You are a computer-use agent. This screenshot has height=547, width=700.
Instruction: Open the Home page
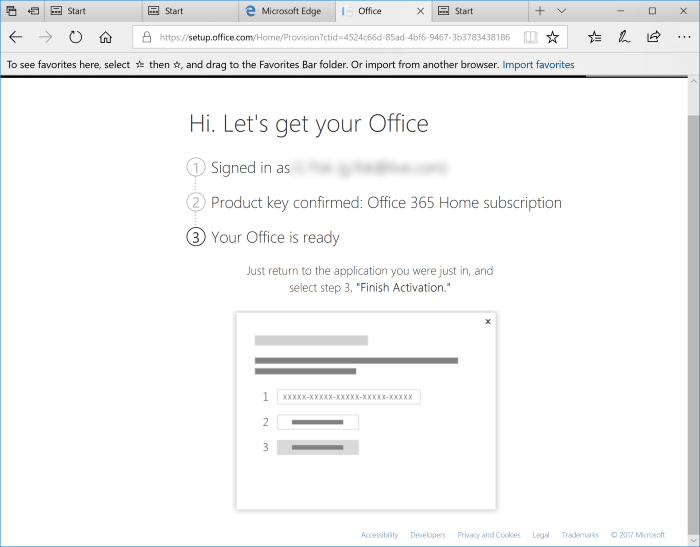(x=105, y=37)
